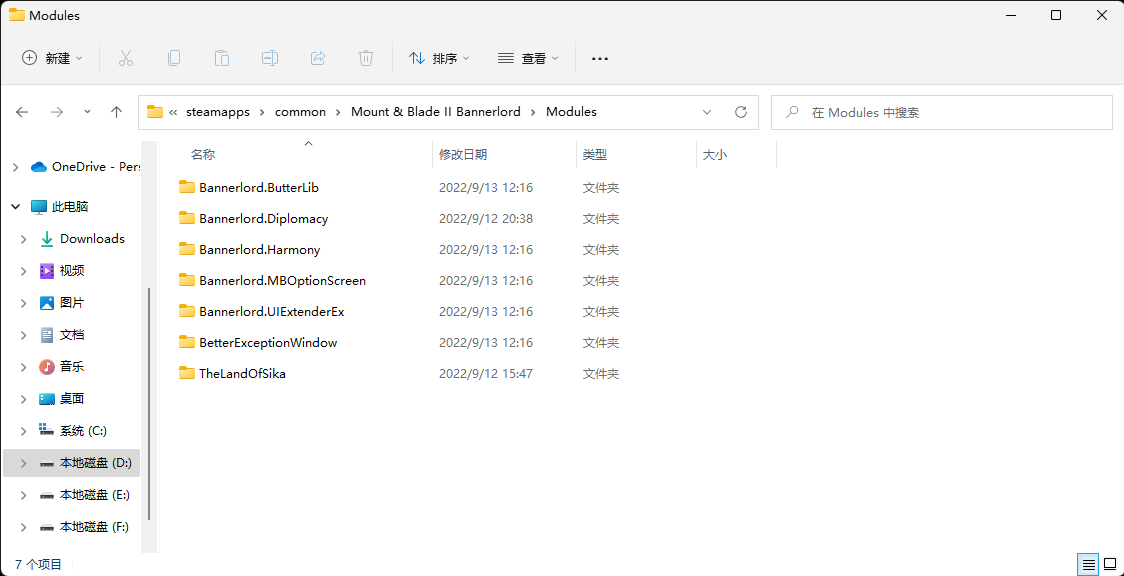1124x576 pixels.
Task: Click steamapps in the breadcrumb path
Action: (218, 112)
